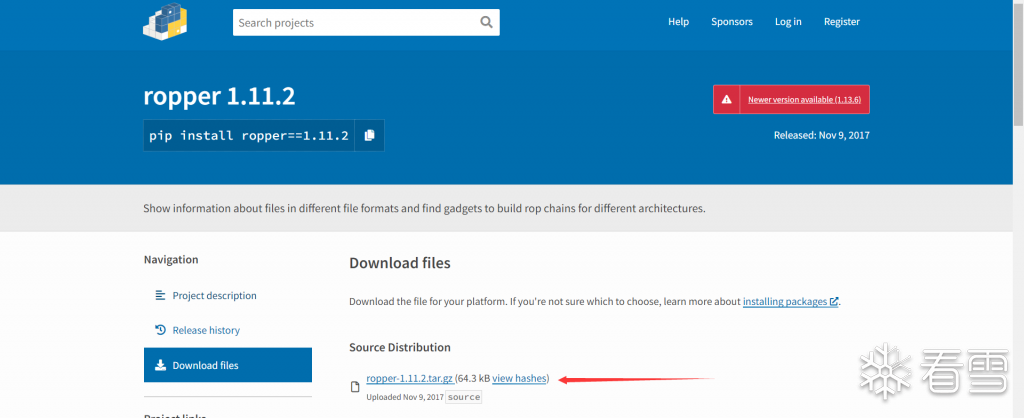Click Uploaded Nov 9, 2017 text
1024x418 pixels.
coord(405,397)
